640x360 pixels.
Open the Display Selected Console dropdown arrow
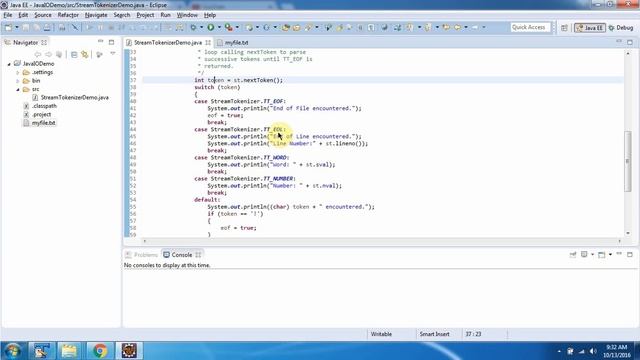tap(592, 254)
